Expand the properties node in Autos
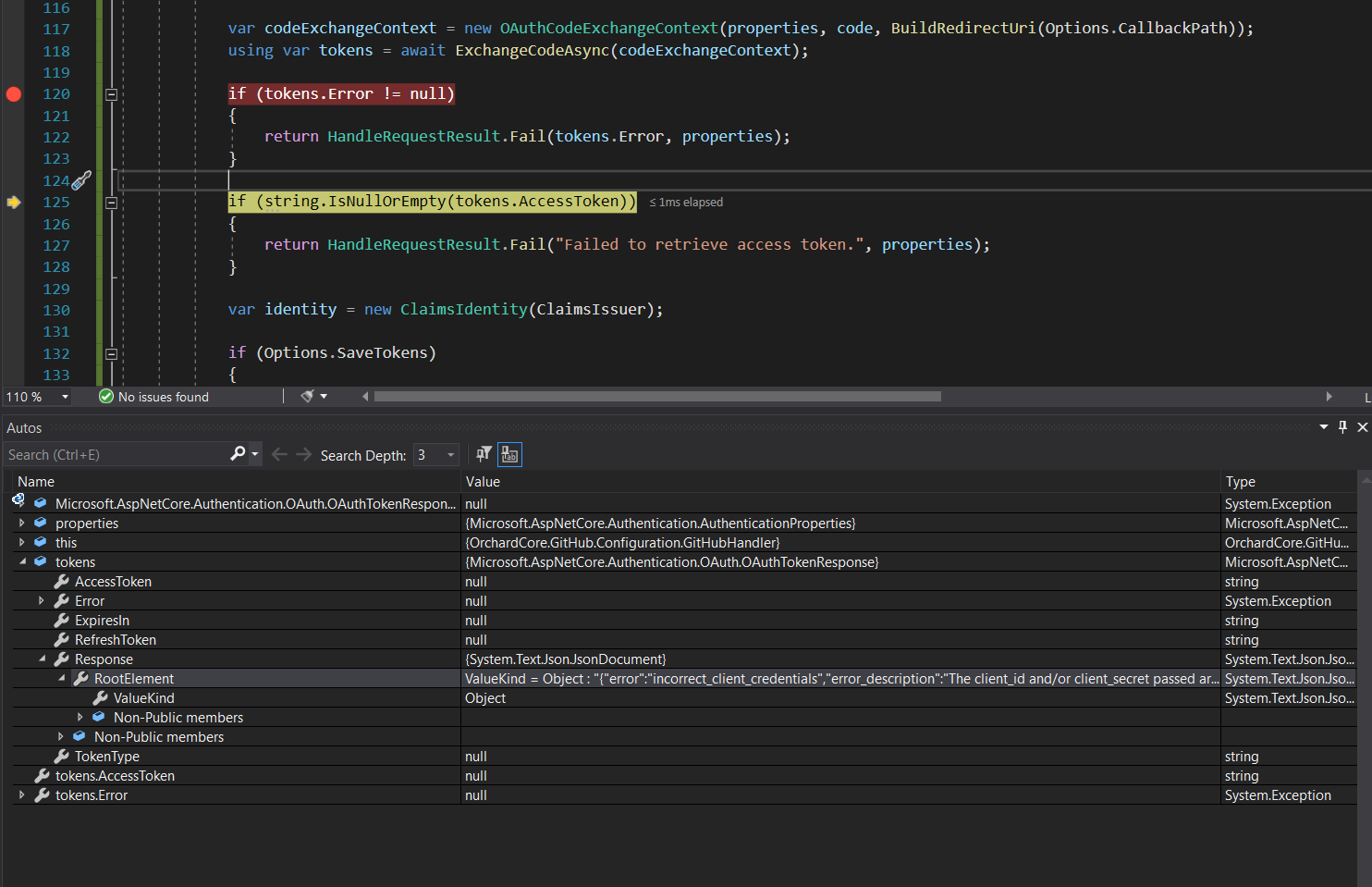The height and width of the screenshot is (887, 1372). point(22,523)
